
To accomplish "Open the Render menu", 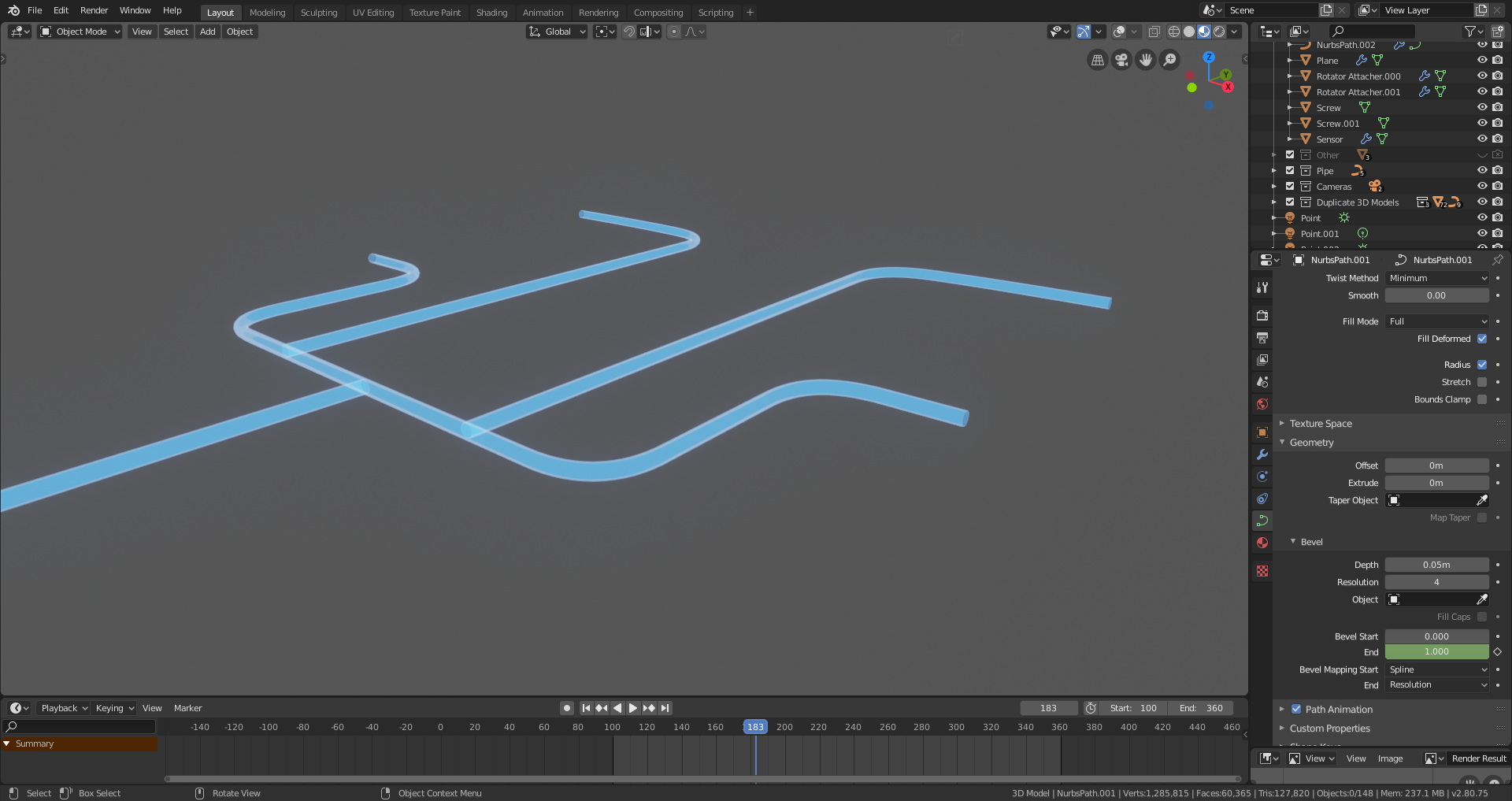I will click(94, 10).
